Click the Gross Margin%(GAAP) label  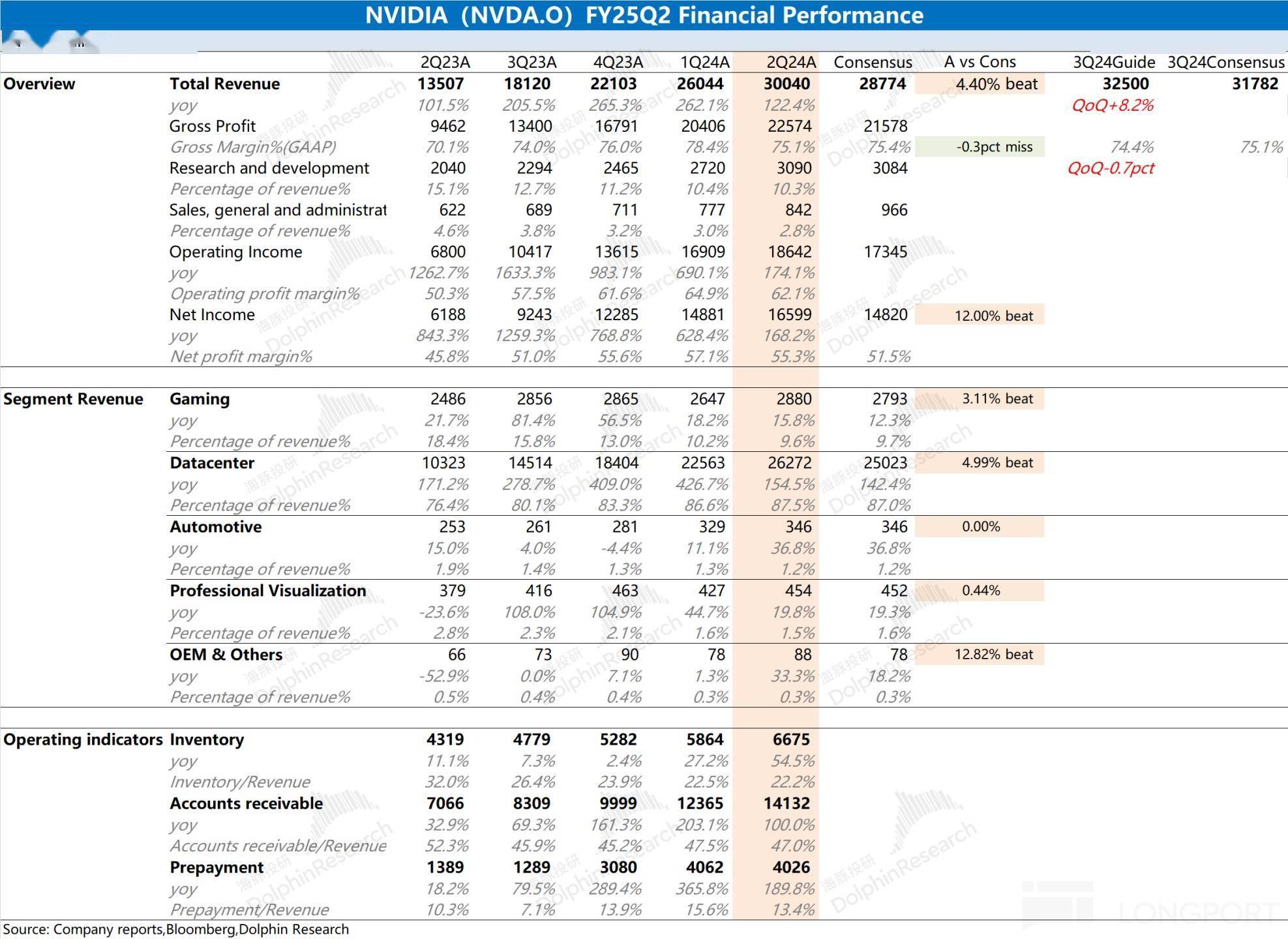(x=253, y=147)
